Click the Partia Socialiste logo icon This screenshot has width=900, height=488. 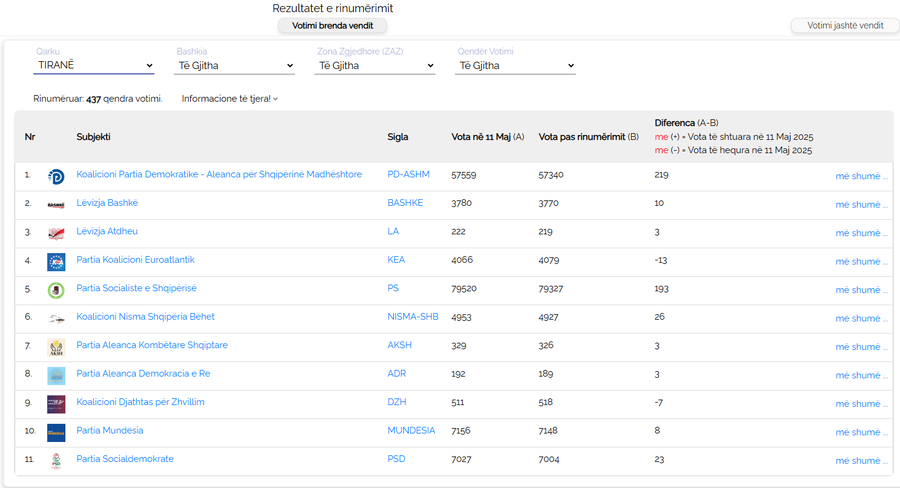(x=56, y=291)
